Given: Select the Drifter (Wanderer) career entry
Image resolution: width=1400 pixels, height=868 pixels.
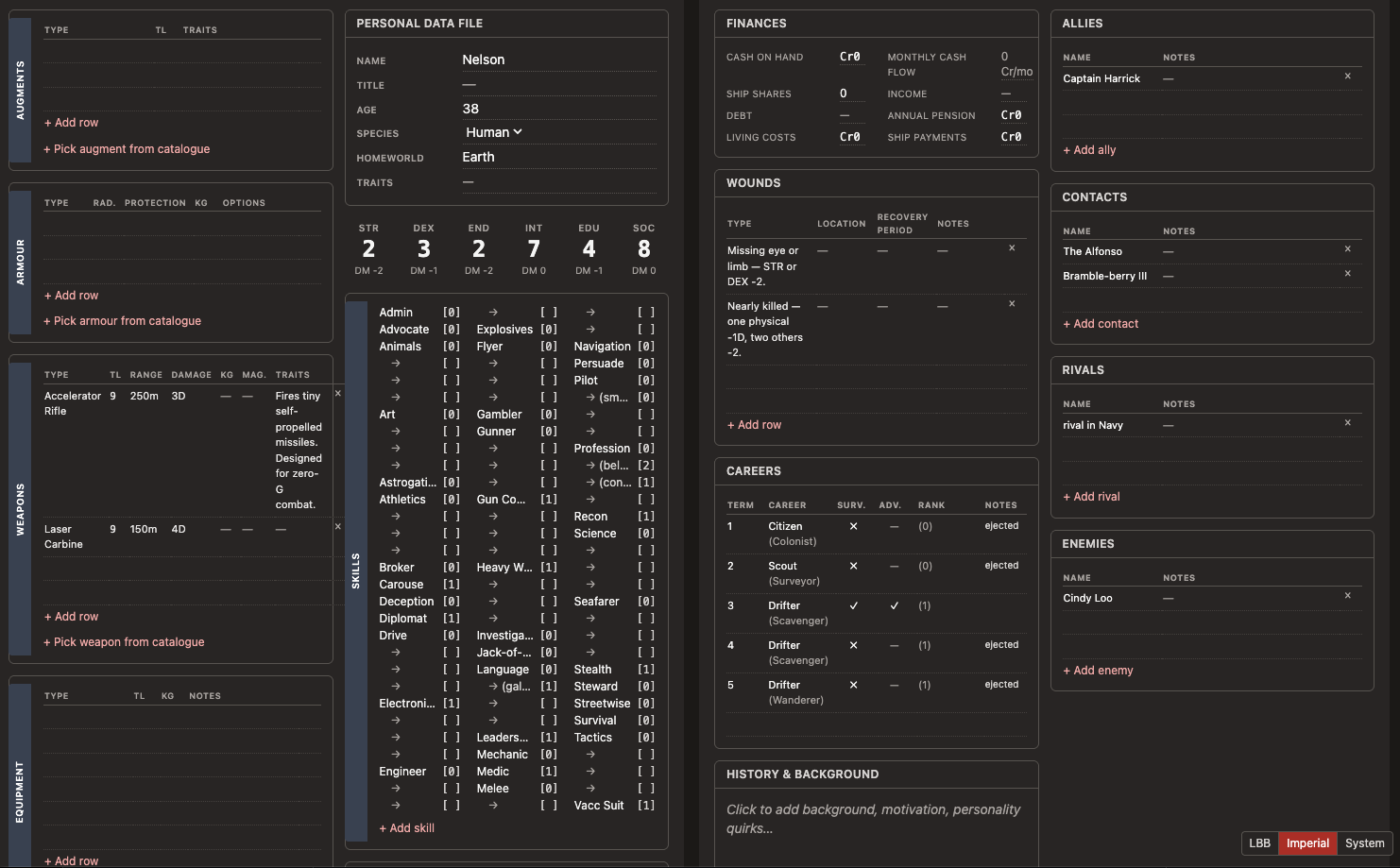Looking at the screenshot, I should click(x=796, y=692).
